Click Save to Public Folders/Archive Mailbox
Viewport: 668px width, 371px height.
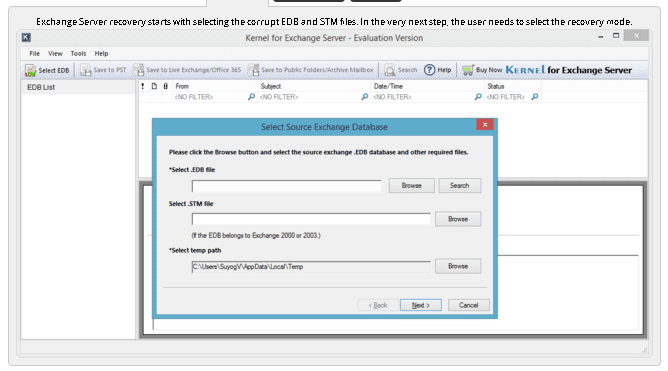point(311,70)
